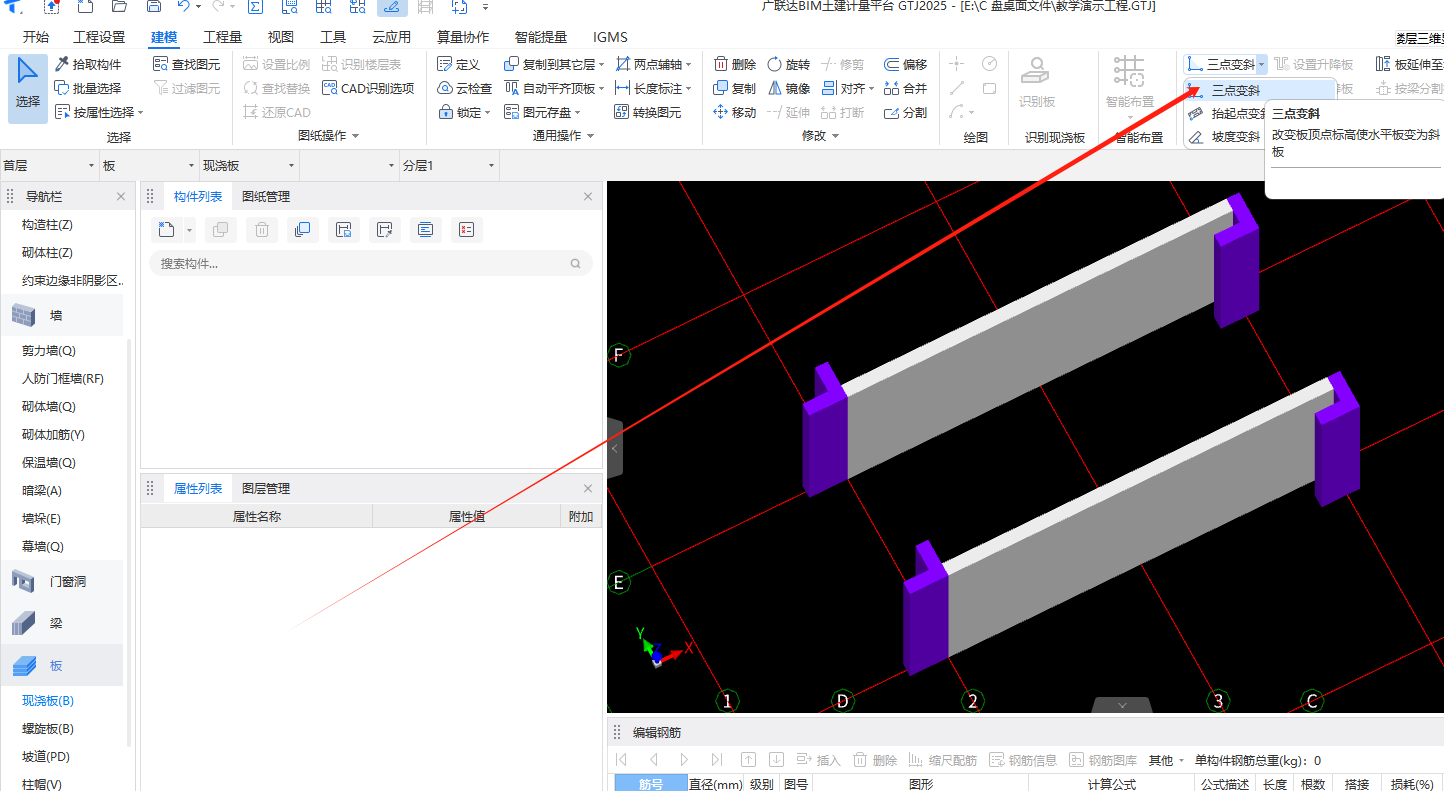Click 旋转 tool
This screenshot has height=791, width=1444.
tap(789, 64)
